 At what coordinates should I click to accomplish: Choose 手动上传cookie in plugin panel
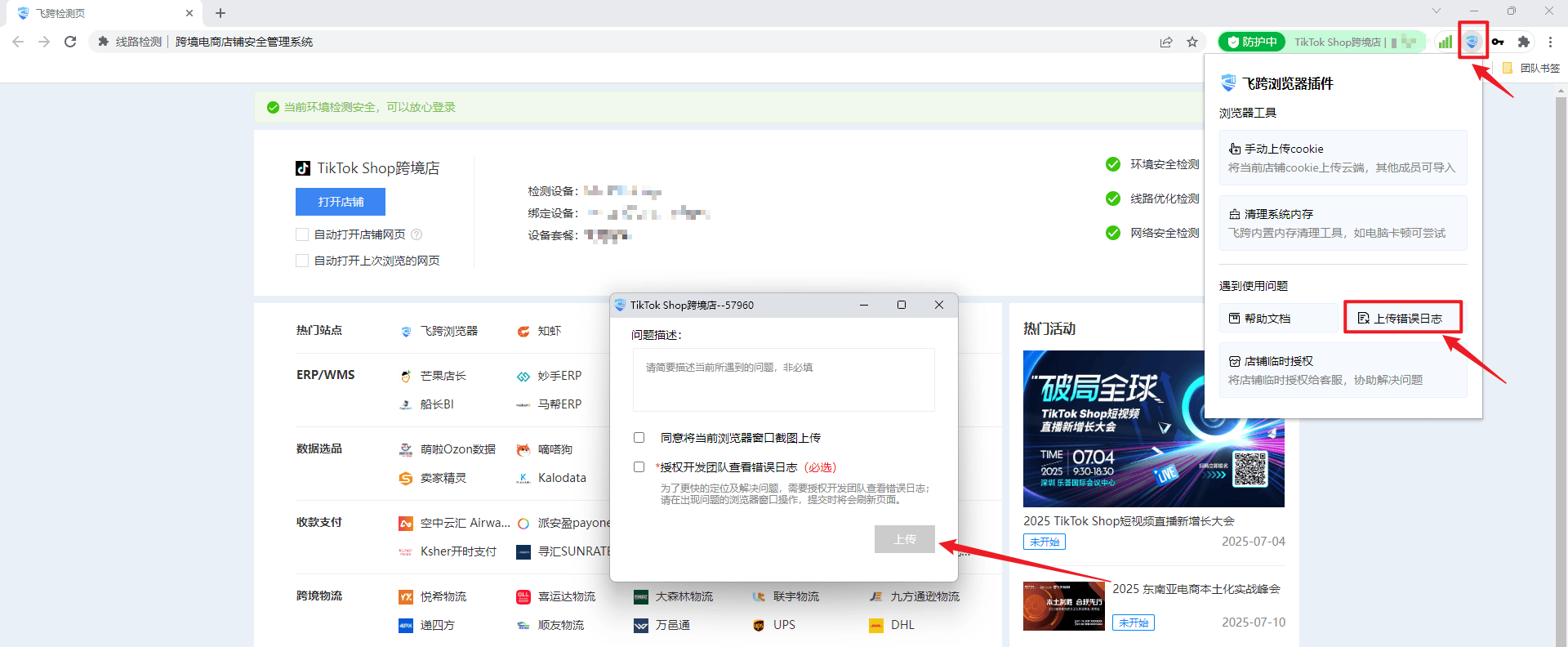point(1343,158)
